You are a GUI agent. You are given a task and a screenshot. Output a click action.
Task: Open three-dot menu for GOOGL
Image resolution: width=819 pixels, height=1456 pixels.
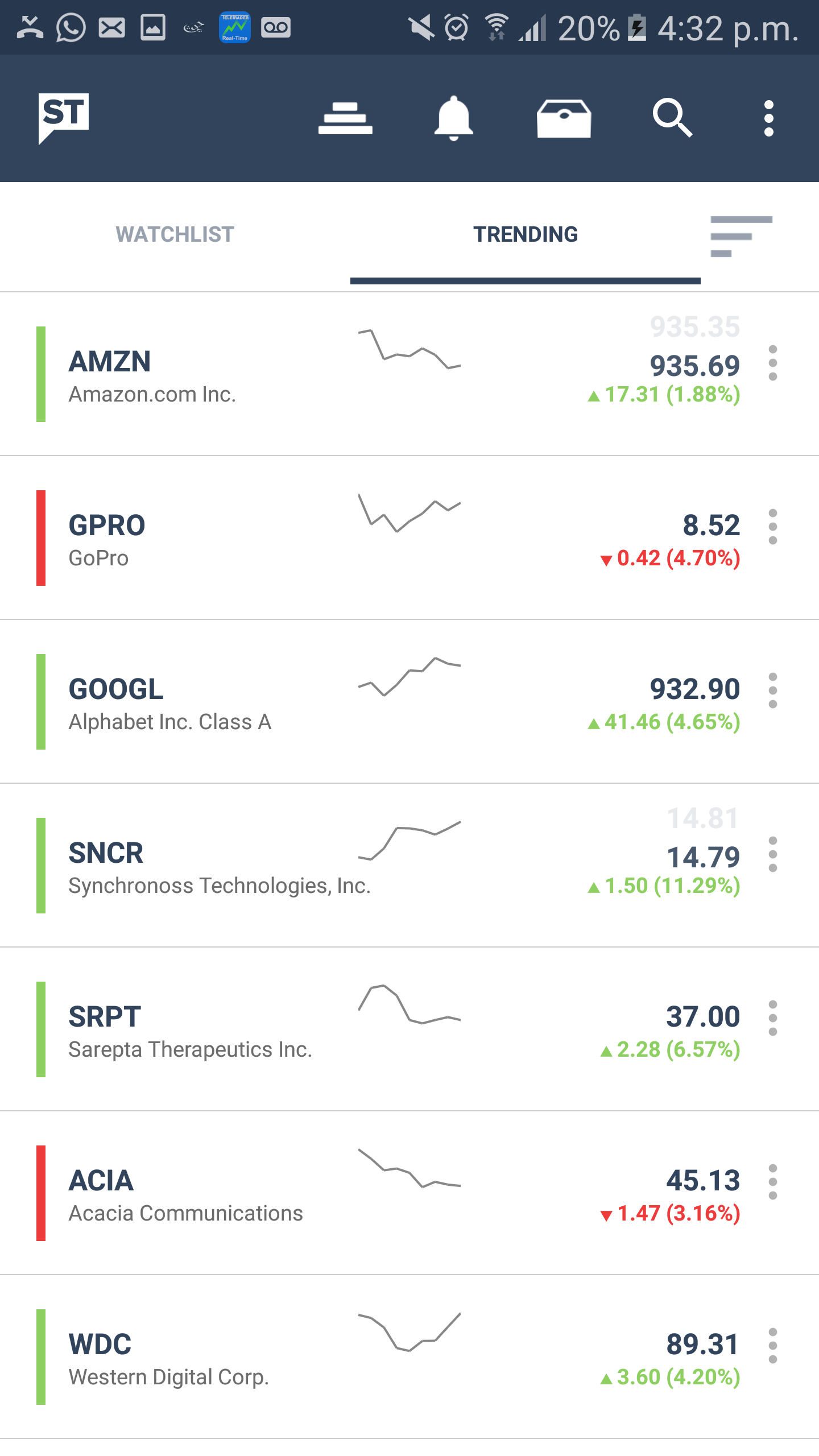point(772,690)
